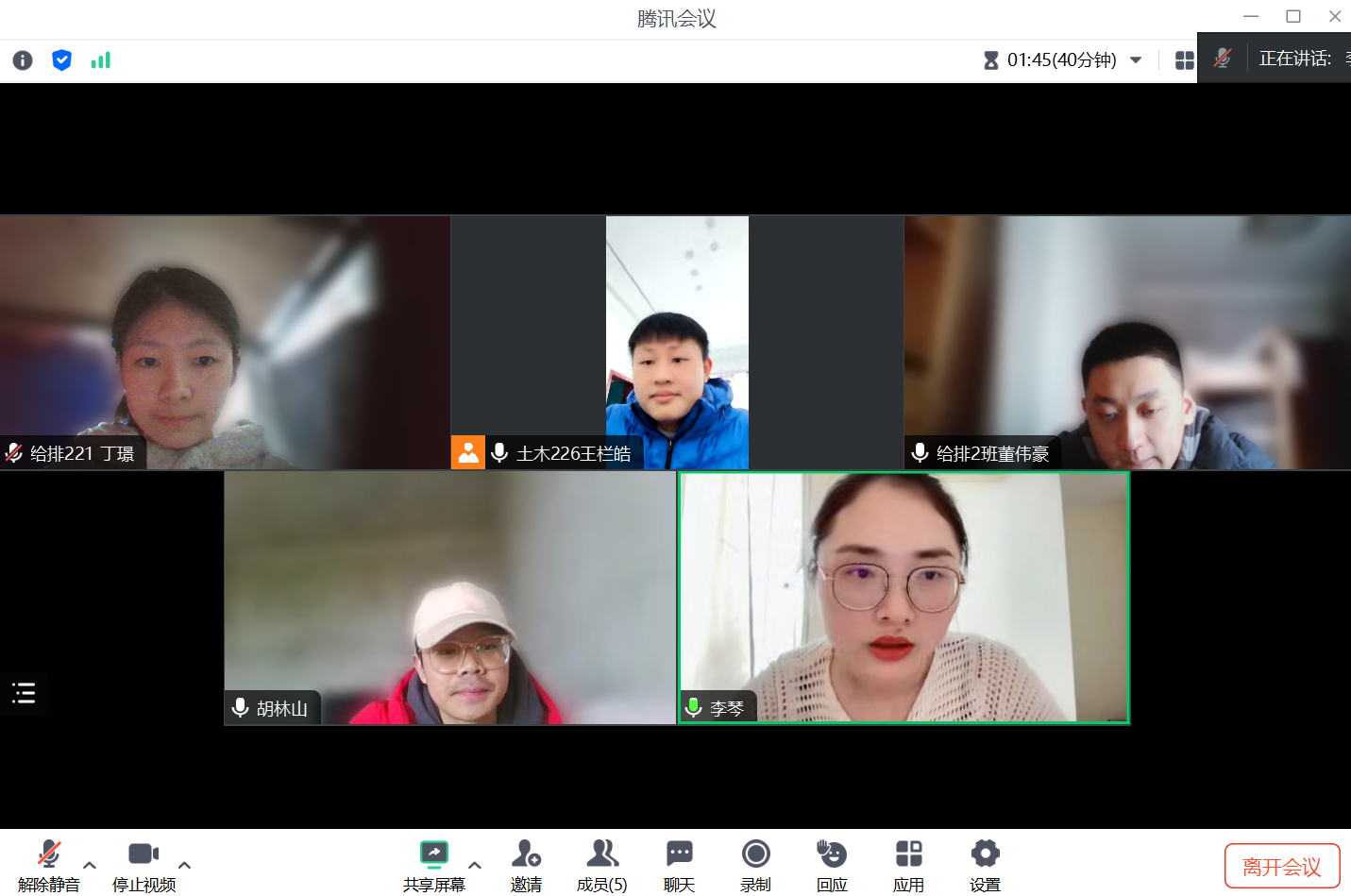Start 共享屏幕 screen sharing
The image size is (1351, 896).
click(x=434, y=865)
